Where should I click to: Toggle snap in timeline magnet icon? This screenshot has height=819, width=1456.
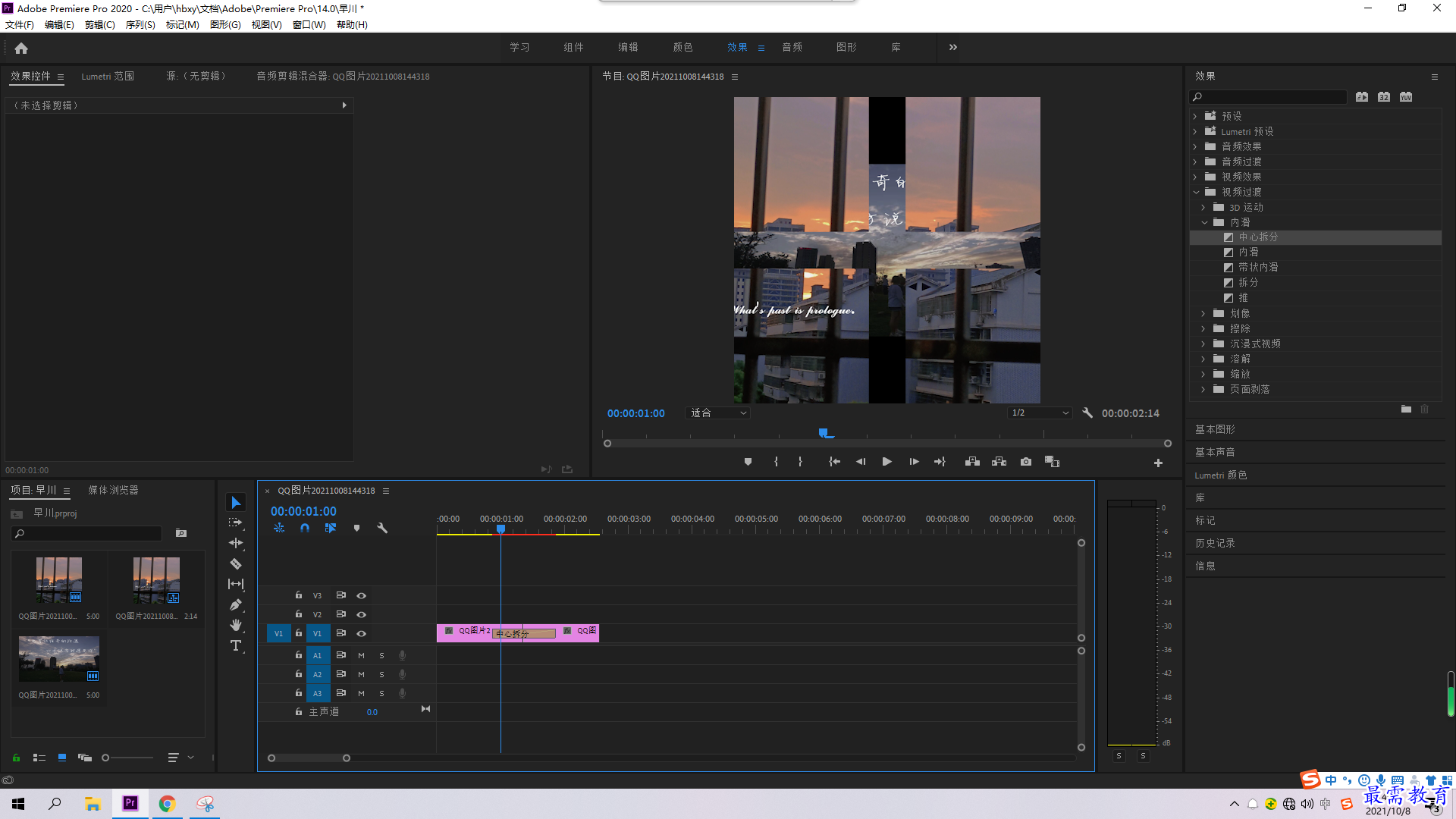(305, 528)
